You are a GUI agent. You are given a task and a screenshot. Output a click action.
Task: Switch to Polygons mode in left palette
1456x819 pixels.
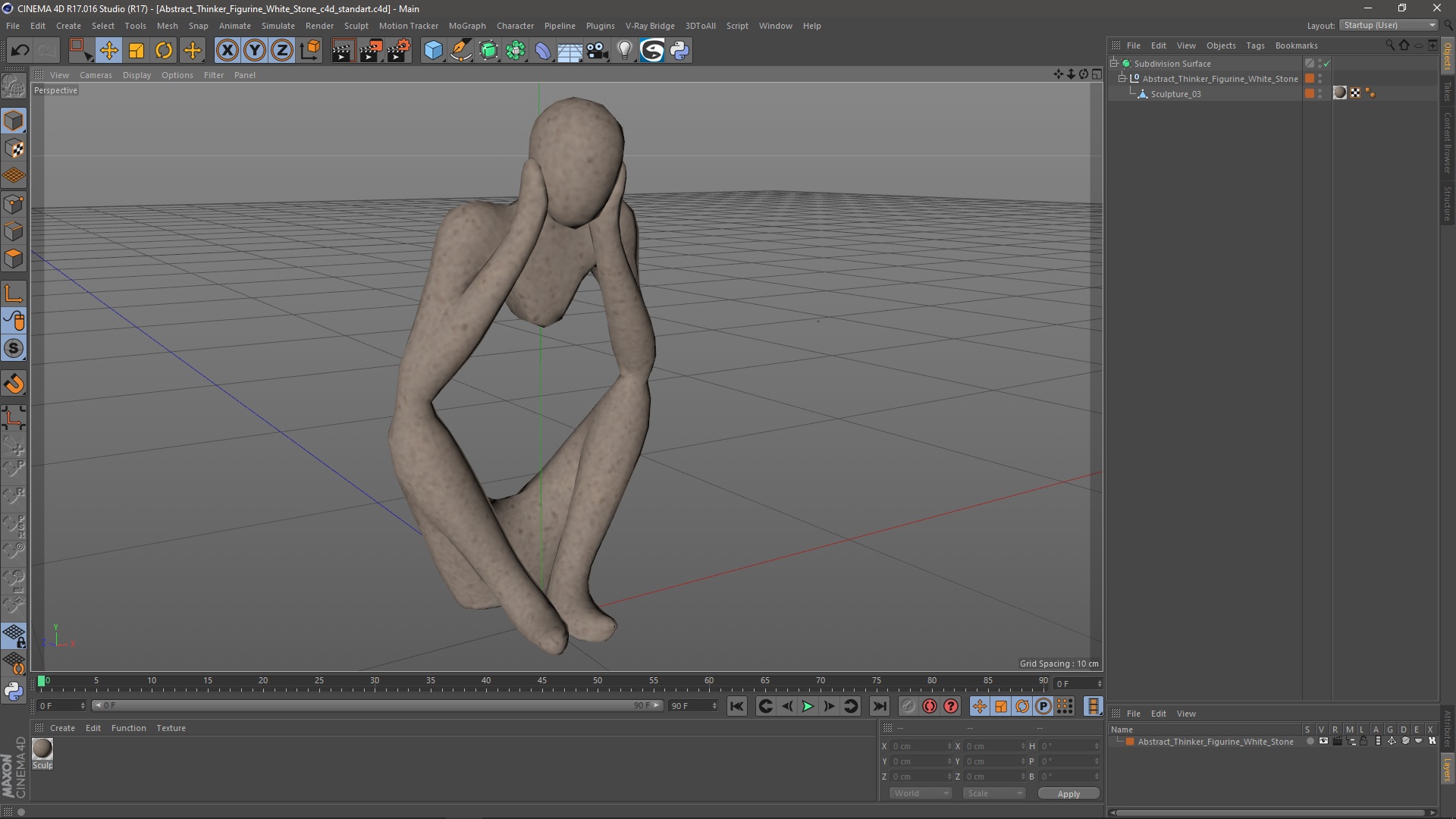(14, 259)
